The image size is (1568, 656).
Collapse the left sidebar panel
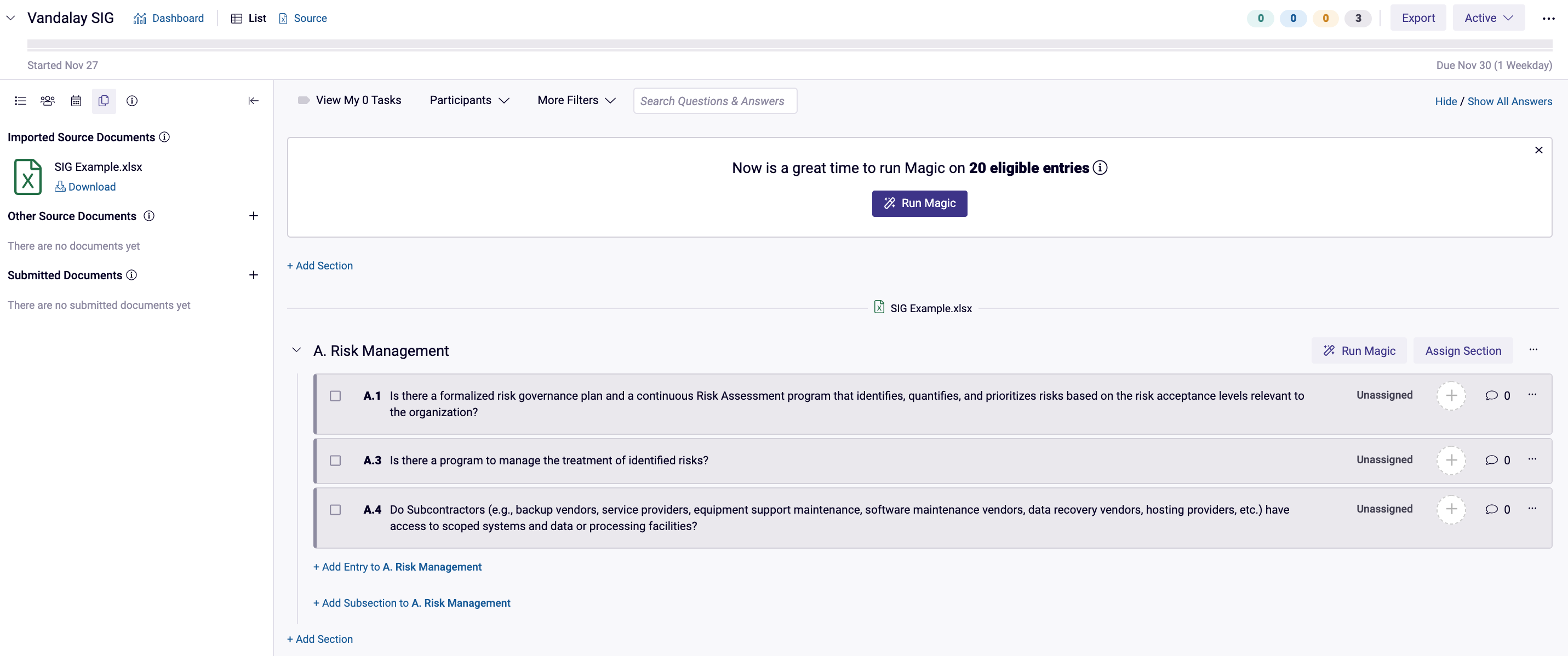pyautogui.click(x=253, y=101)
